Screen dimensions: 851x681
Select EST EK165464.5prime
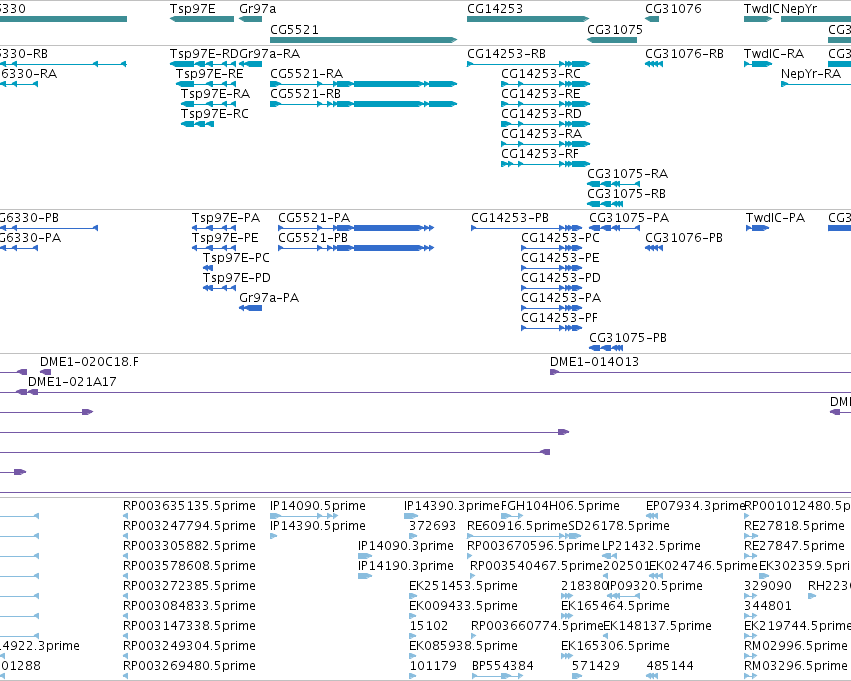pyautogui.click(x=615, y=606)
